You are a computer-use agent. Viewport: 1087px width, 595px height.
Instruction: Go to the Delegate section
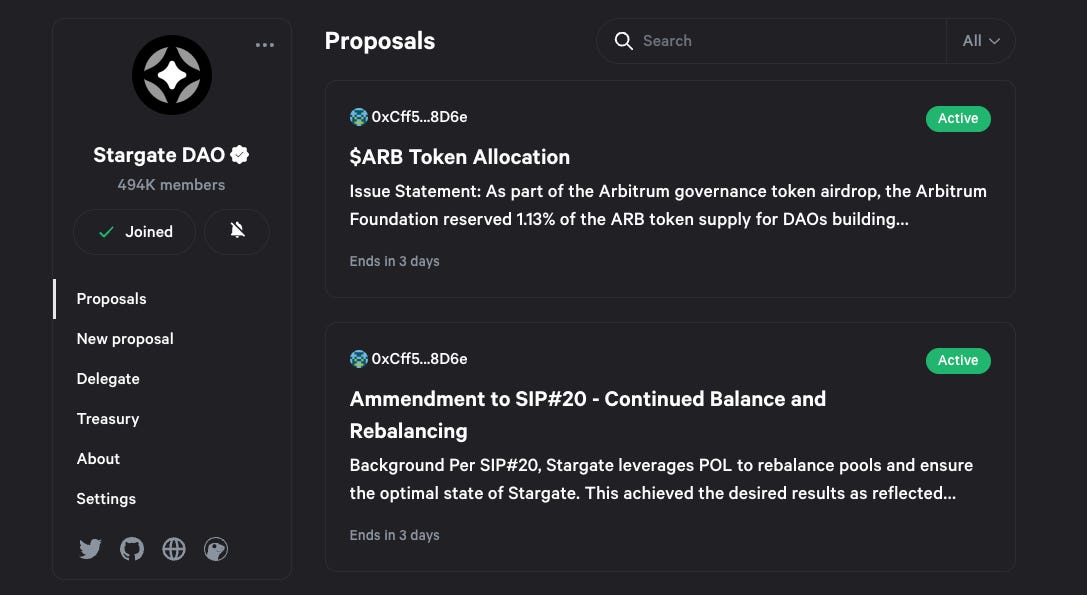tap(108, 379)
